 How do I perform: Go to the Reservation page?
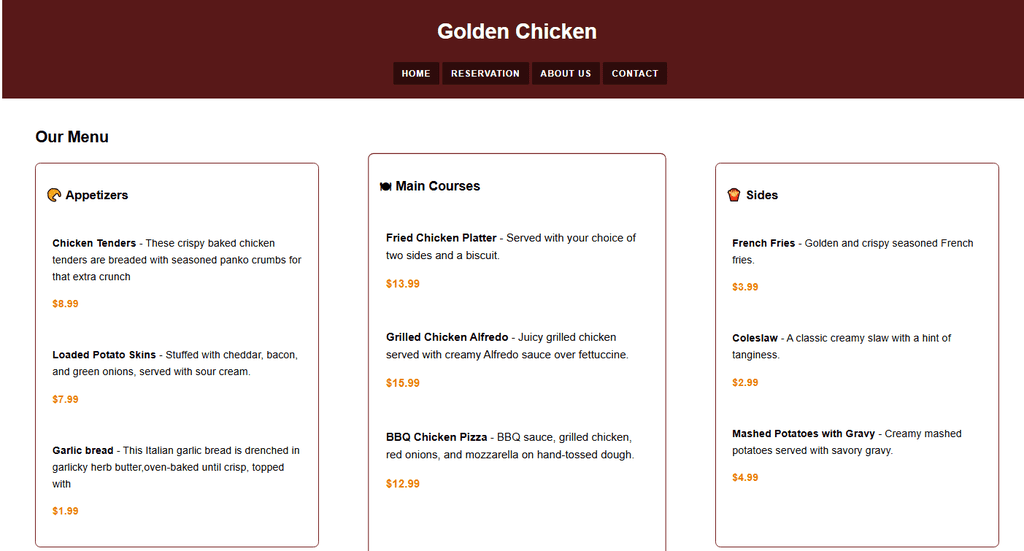point(485,73)
